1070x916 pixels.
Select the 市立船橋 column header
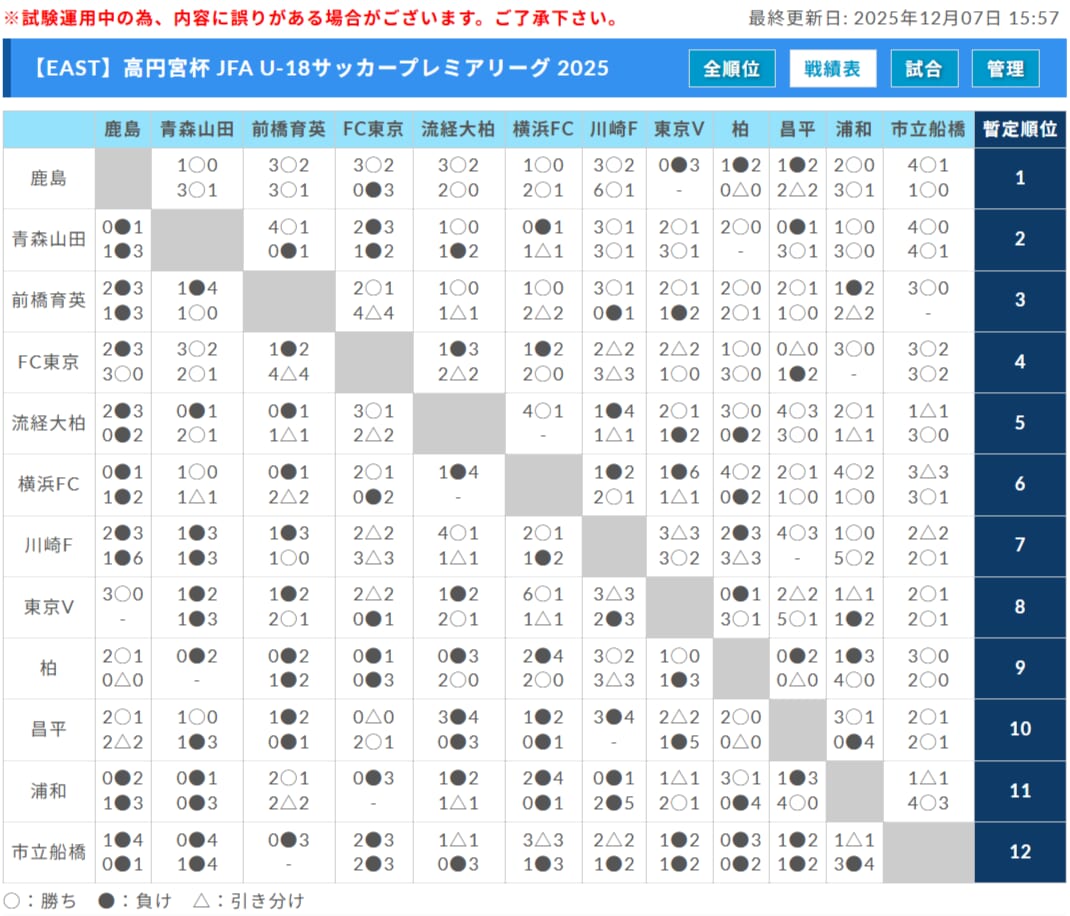click(928, 130)
